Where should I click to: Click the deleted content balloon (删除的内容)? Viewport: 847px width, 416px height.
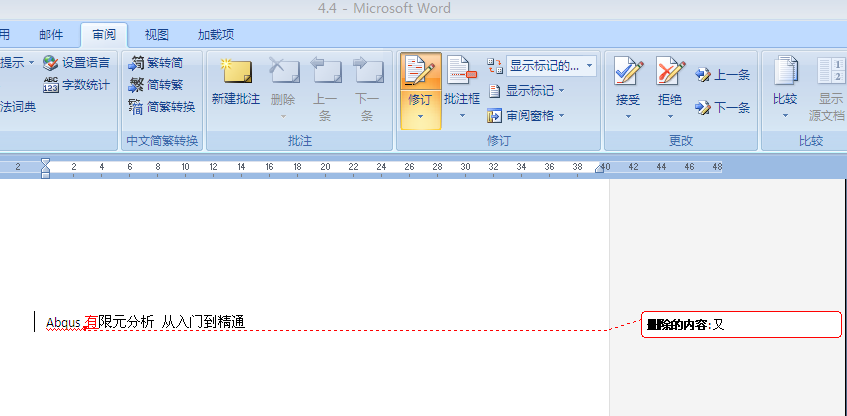[x=741, y=325]
